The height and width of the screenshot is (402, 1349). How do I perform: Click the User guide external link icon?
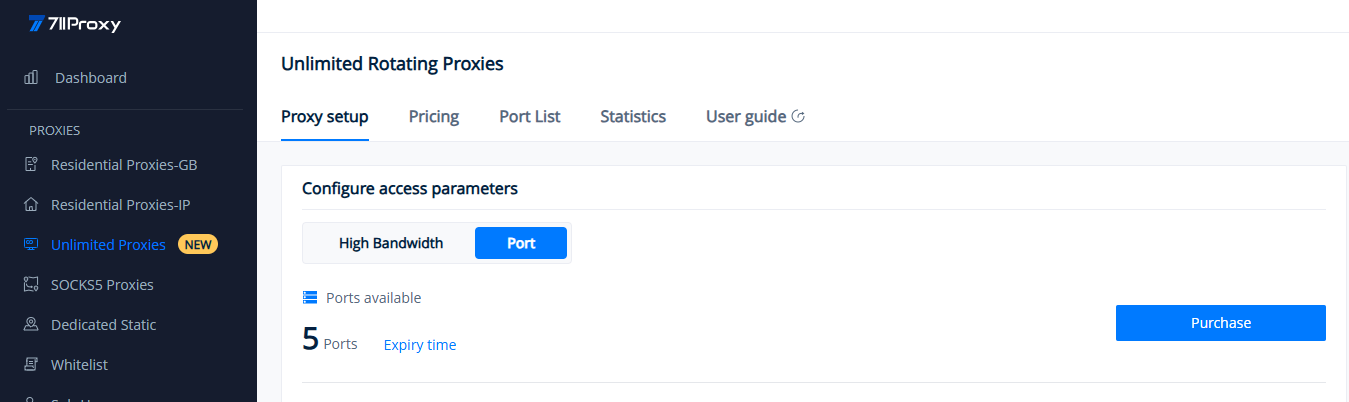click(x=798, y=116)
